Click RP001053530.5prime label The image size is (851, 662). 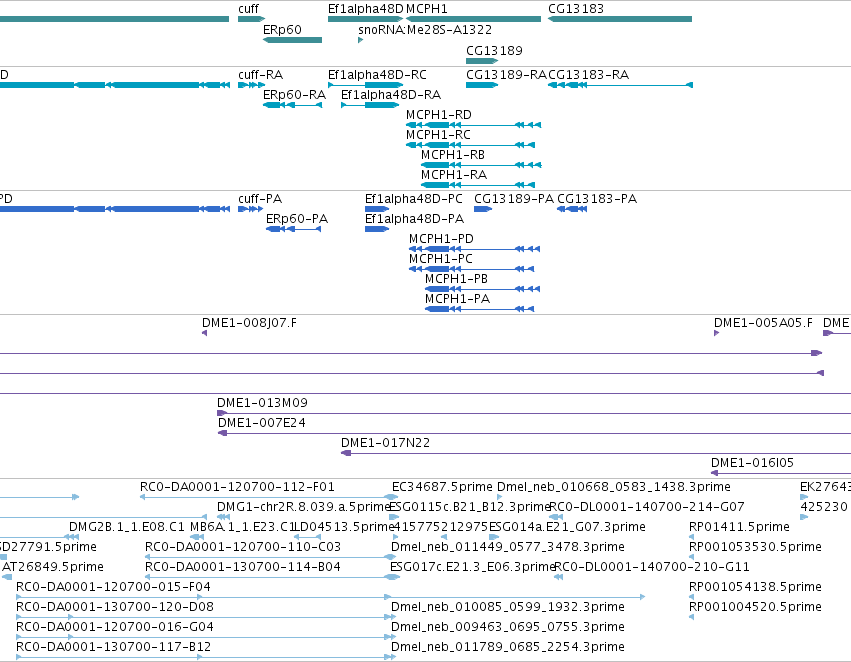(755, 548)
